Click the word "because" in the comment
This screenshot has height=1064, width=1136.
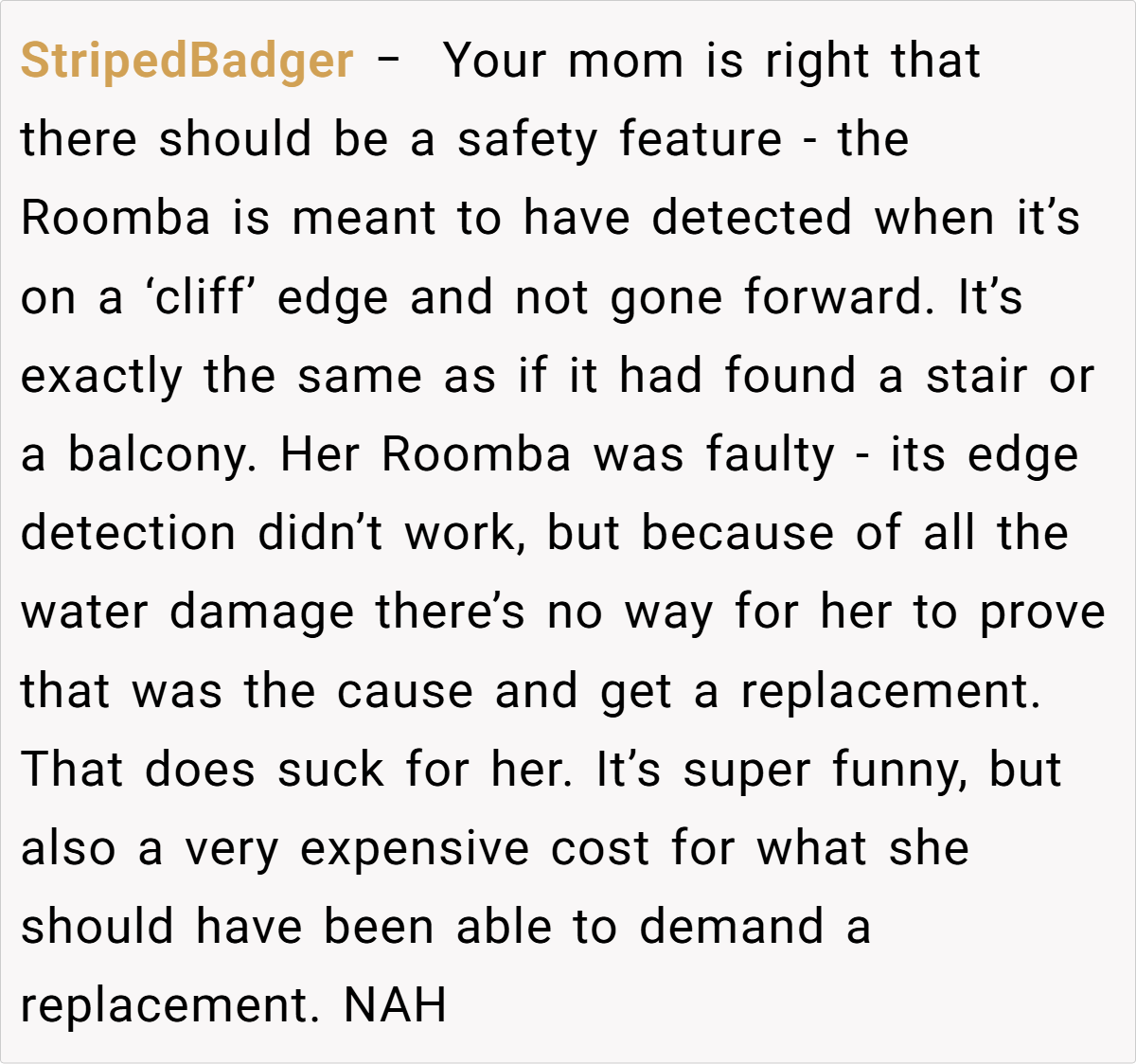737,534
